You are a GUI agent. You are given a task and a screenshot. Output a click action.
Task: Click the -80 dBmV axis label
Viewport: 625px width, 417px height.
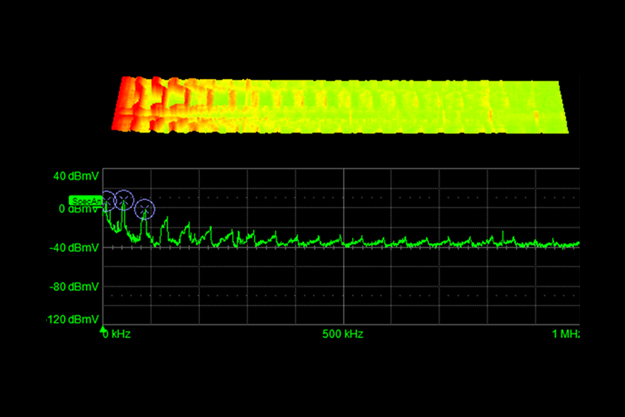(75, 287)
